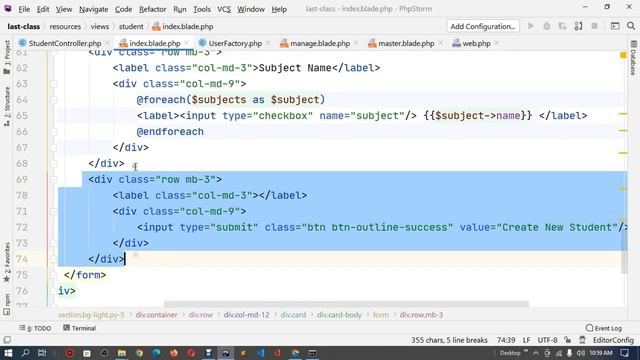Click the tool windows quick access icon
The width and height of the screenshot is (640, 360).
pyautogui.click(x=7, y=340)
